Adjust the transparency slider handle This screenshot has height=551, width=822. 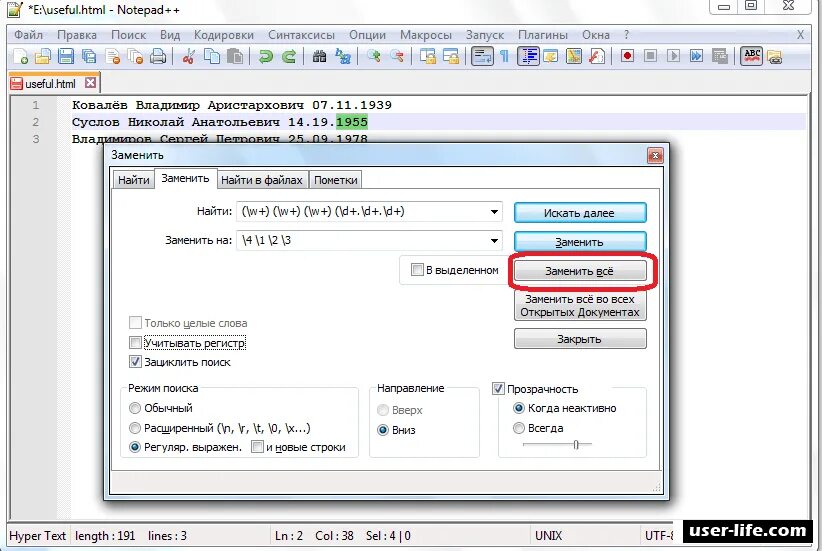pos(576,445)
